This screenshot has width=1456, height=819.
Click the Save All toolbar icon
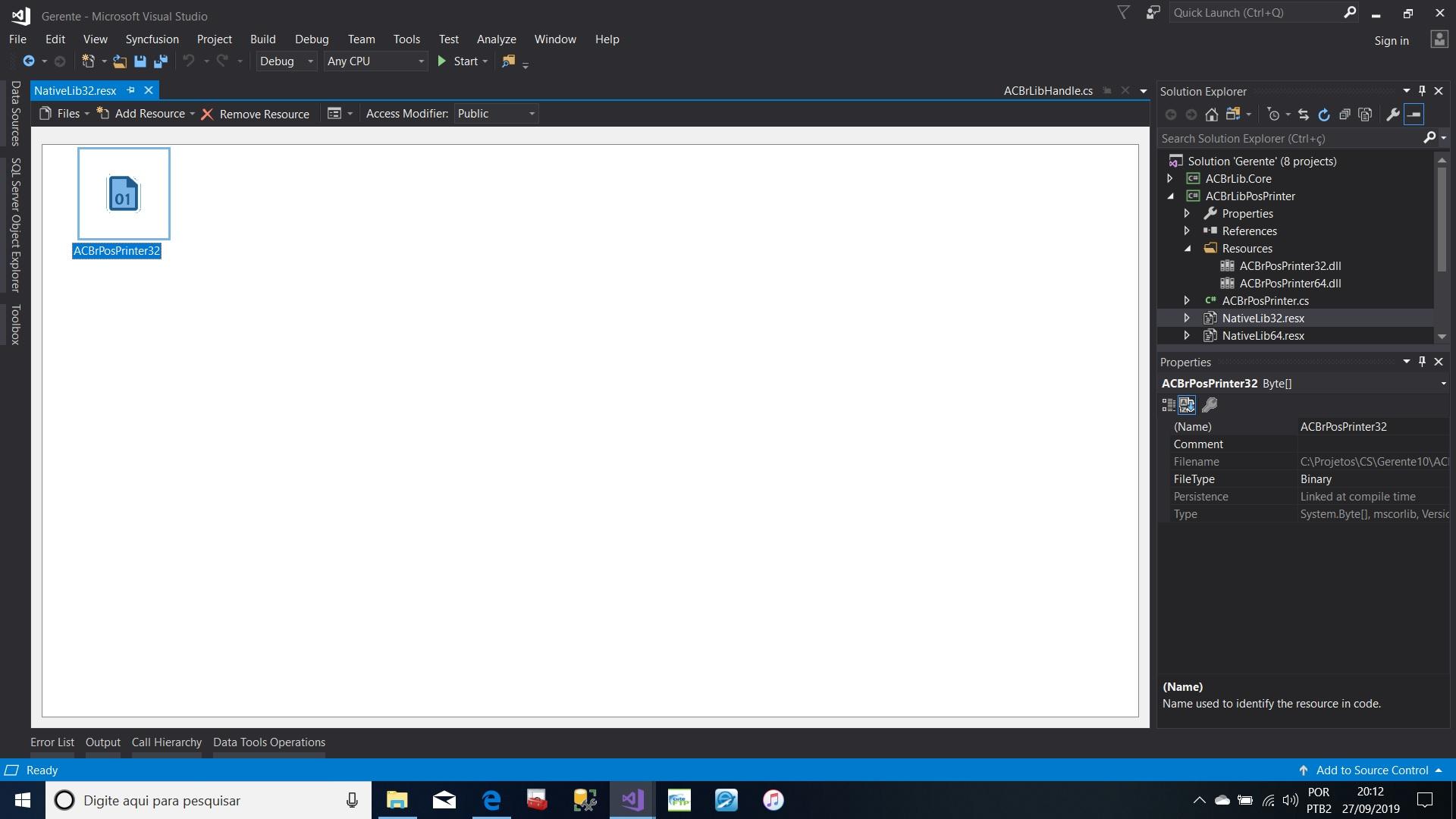pyautogui.click(x=161, y=61)
